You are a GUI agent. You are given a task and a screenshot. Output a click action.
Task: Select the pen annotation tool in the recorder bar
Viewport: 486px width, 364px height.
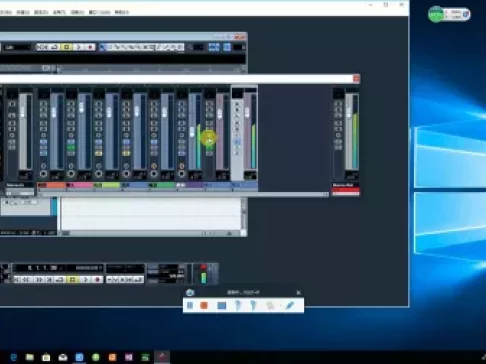point(289,305)
